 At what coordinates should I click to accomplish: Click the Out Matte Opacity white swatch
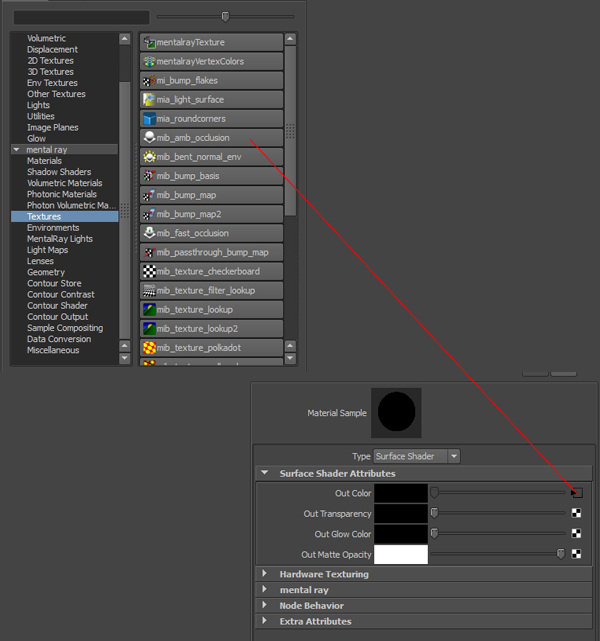tap(401, 554)
